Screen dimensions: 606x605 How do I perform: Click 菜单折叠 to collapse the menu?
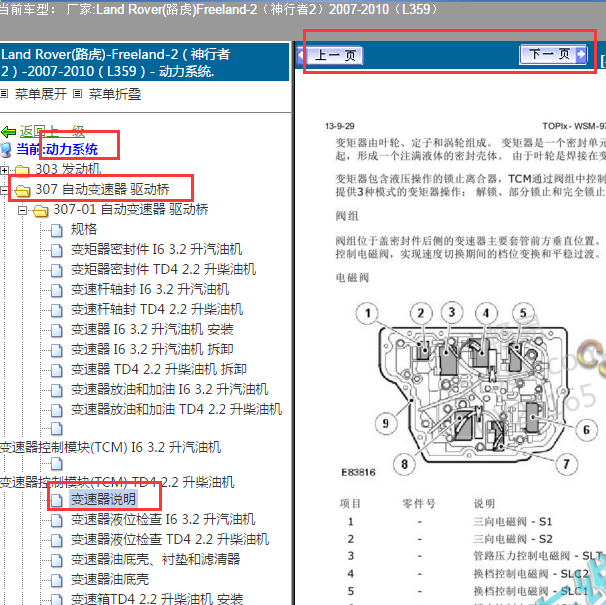(115, 94)
